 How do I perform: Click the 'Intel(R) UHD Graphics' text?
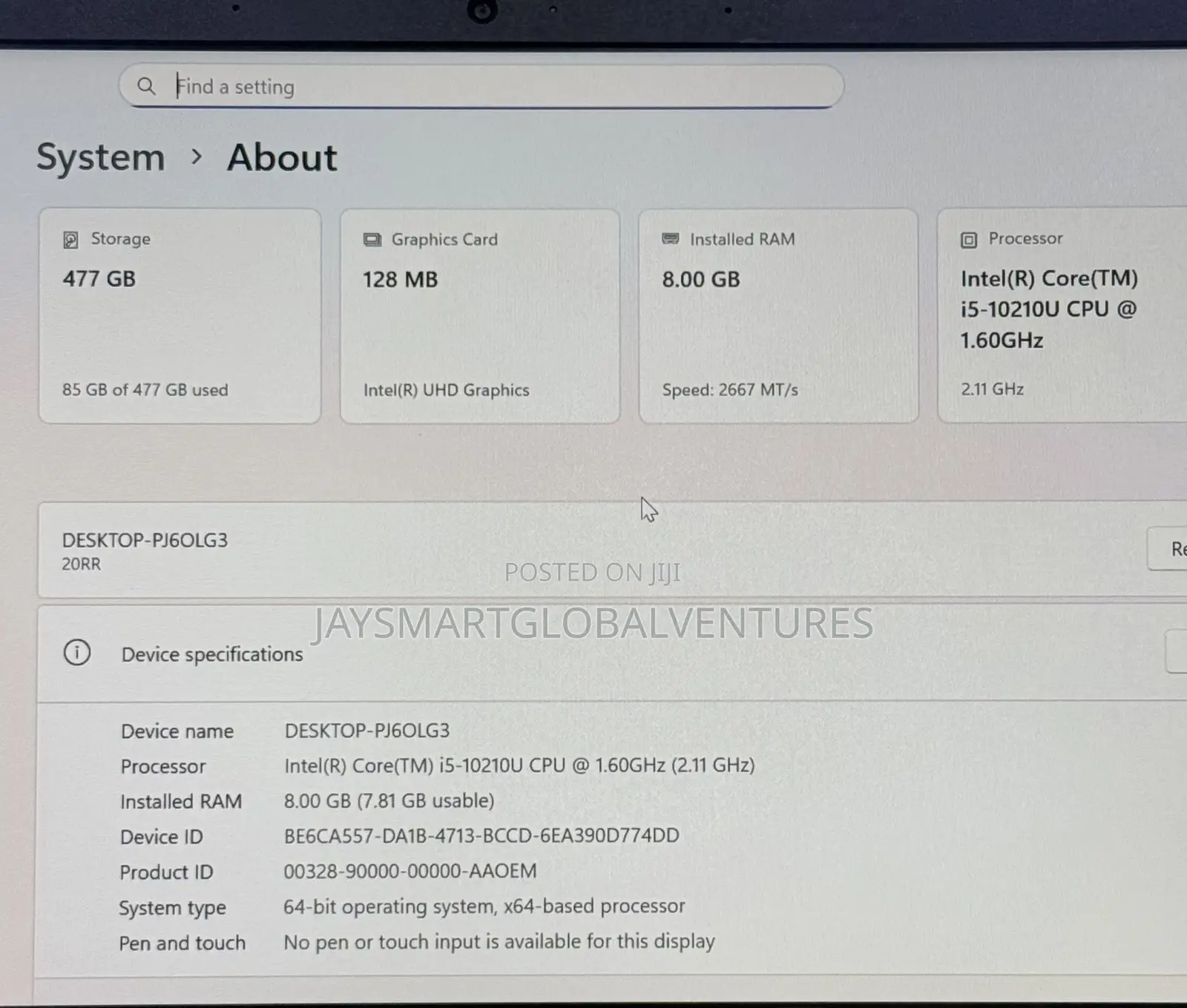point(447,390)
